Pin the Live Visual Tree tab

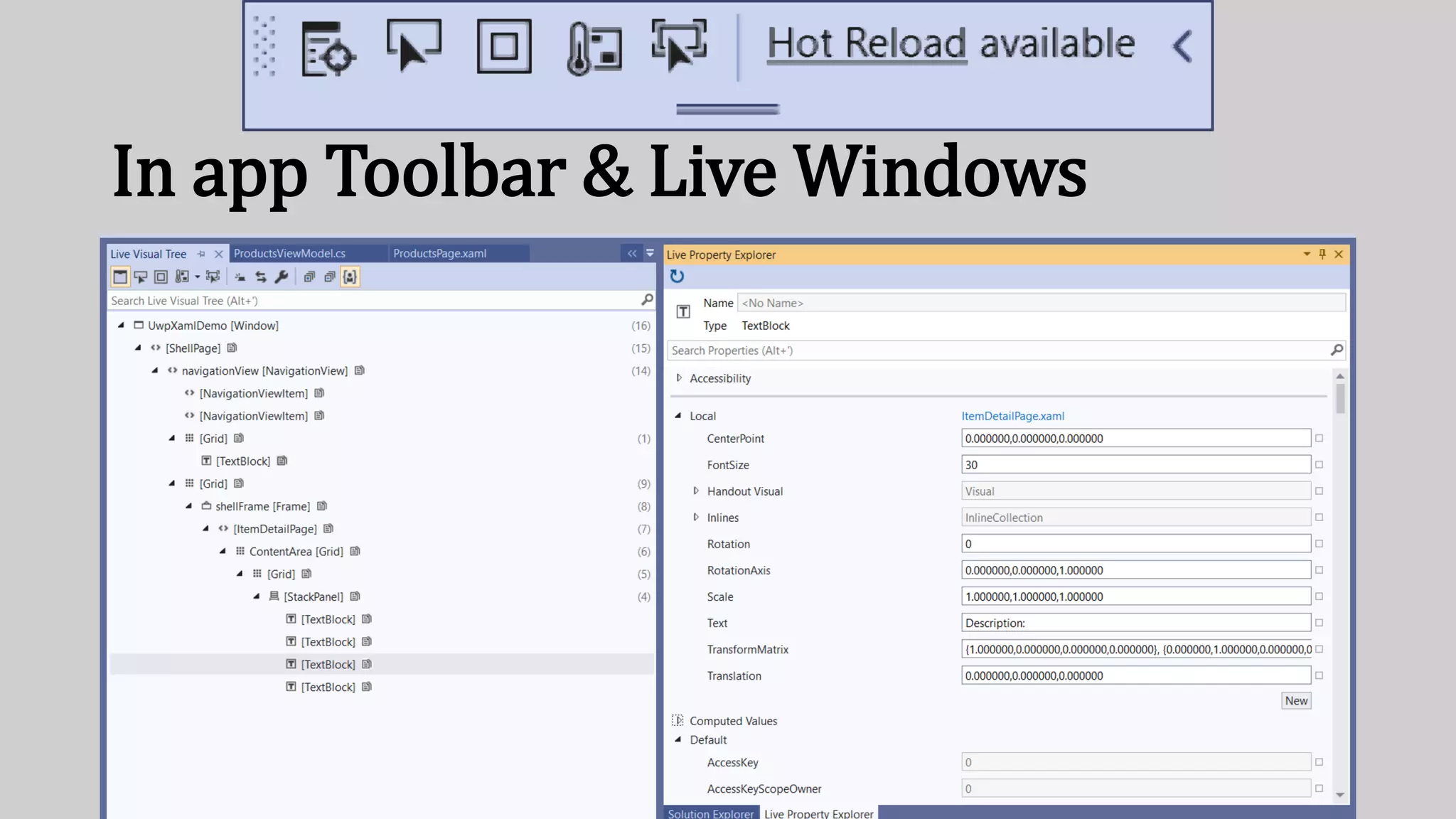click(201, 254)
